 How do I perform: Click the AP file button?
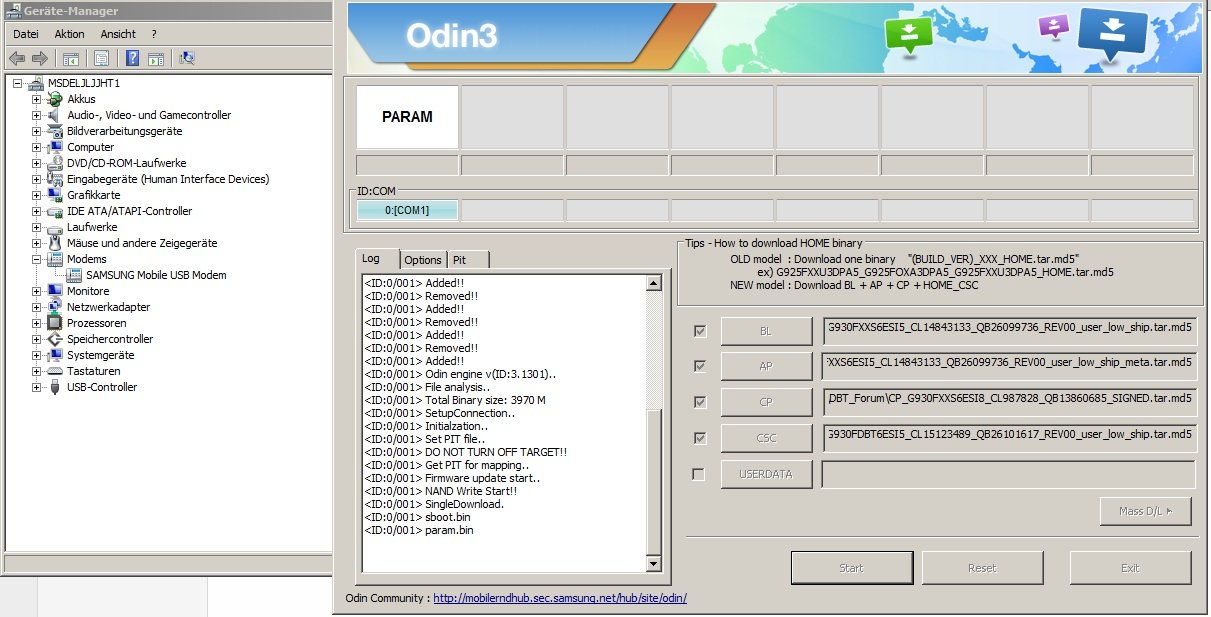tap(766, 366)
